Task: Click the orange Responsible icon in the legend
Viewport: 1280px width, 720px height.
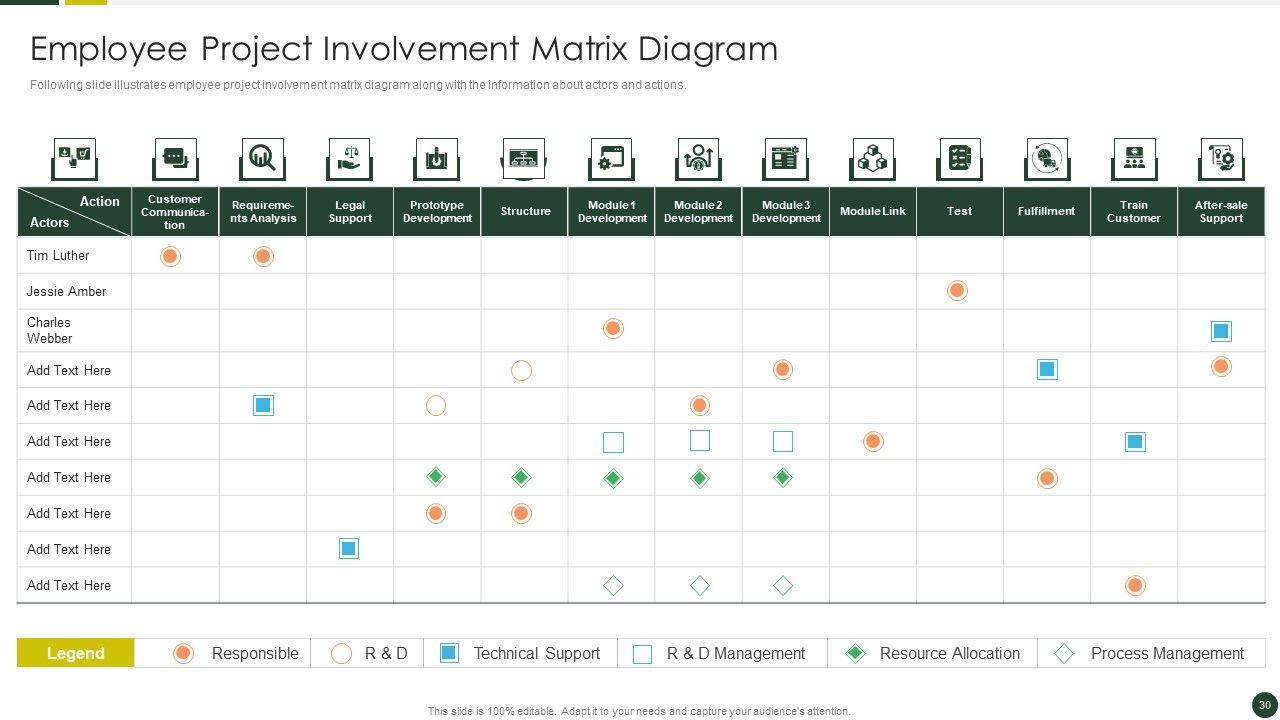Action: click(x=183, y=653)
